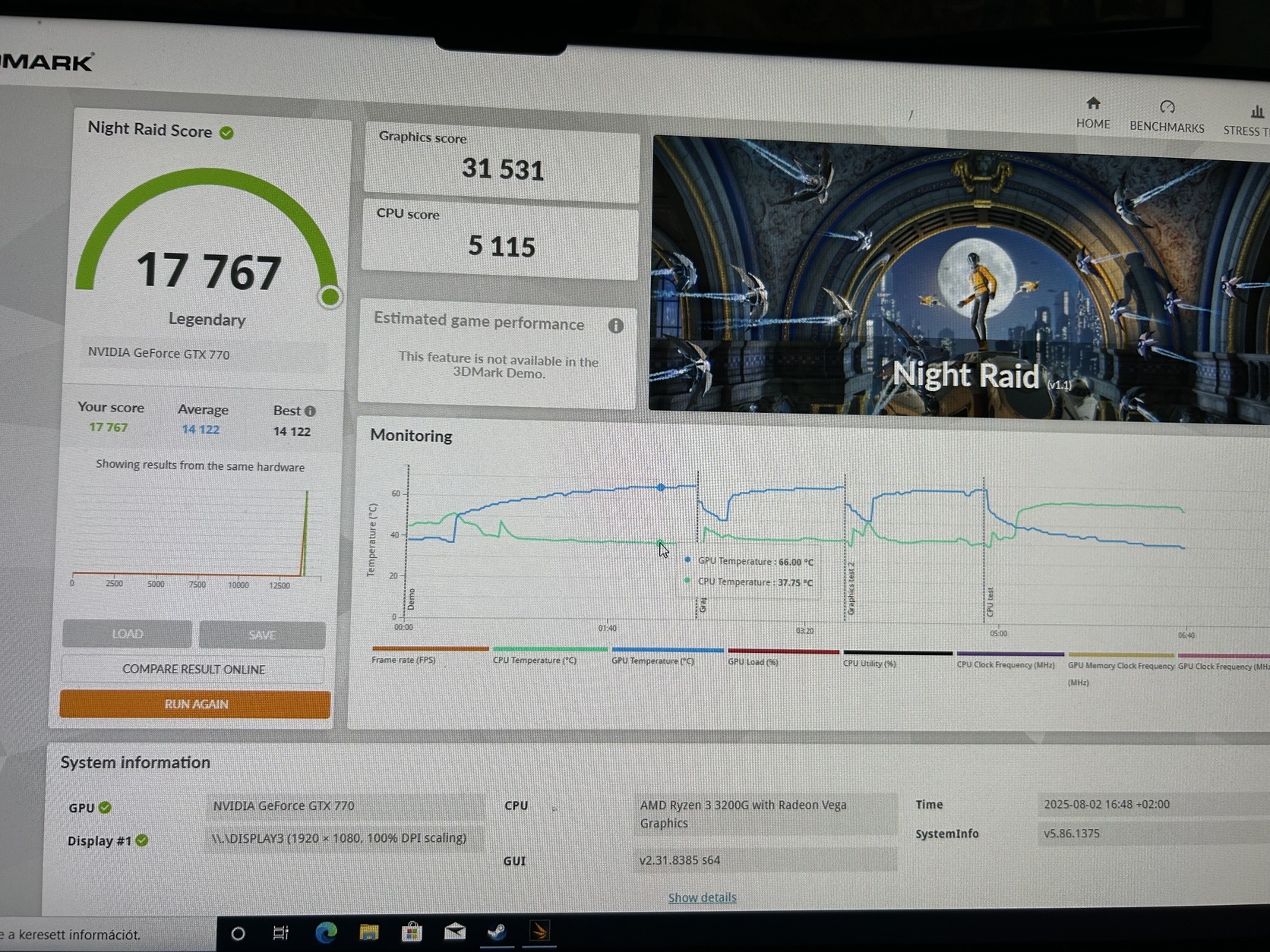Toggle the Frame rate (FPS) chart series
This screenshot has width=1270, height=952.
point(429,654)
